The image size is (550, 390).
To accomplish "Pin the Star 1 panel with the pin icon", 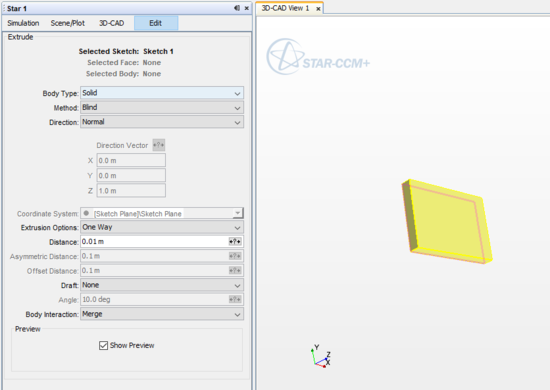I will [237, 8].
